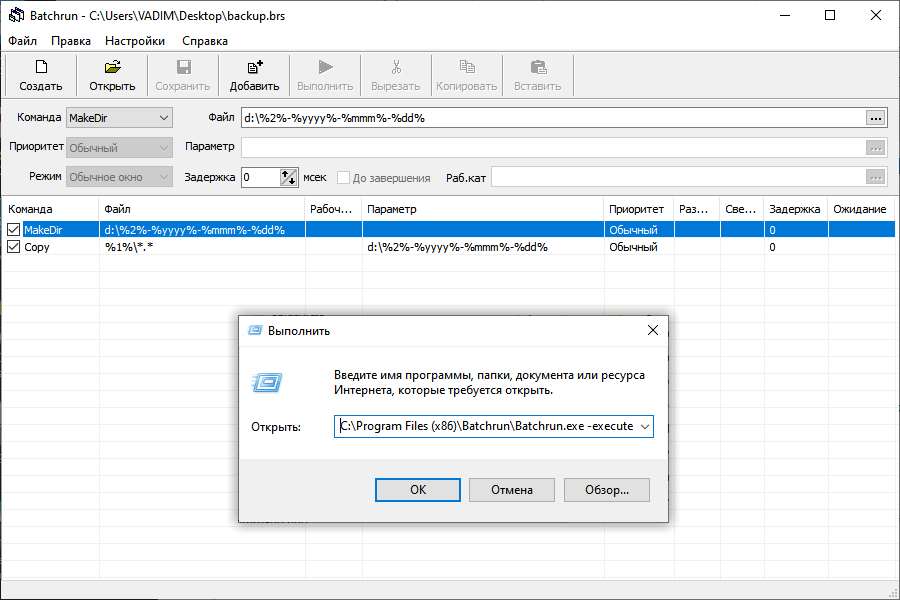Click the Задержка spinner arrows
Image resolution: width=900 pixels, height=600 pixels.
click(289, 177)
